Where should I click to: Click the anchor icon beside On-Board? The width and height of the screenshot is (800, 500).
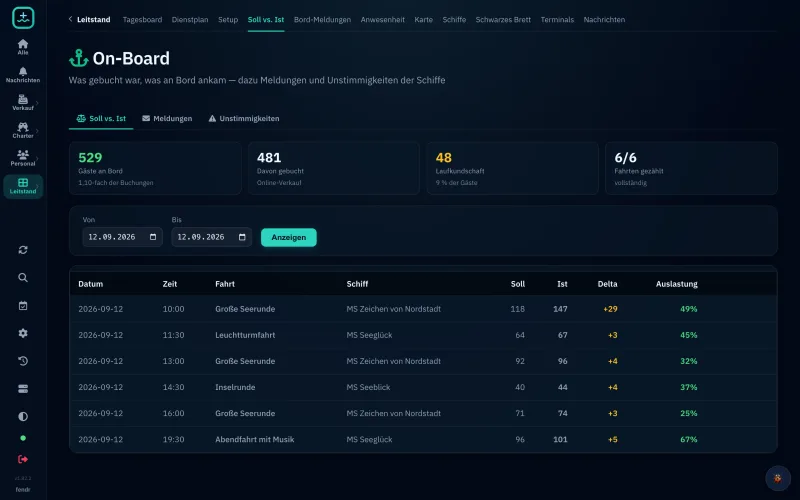pos(79,58)
